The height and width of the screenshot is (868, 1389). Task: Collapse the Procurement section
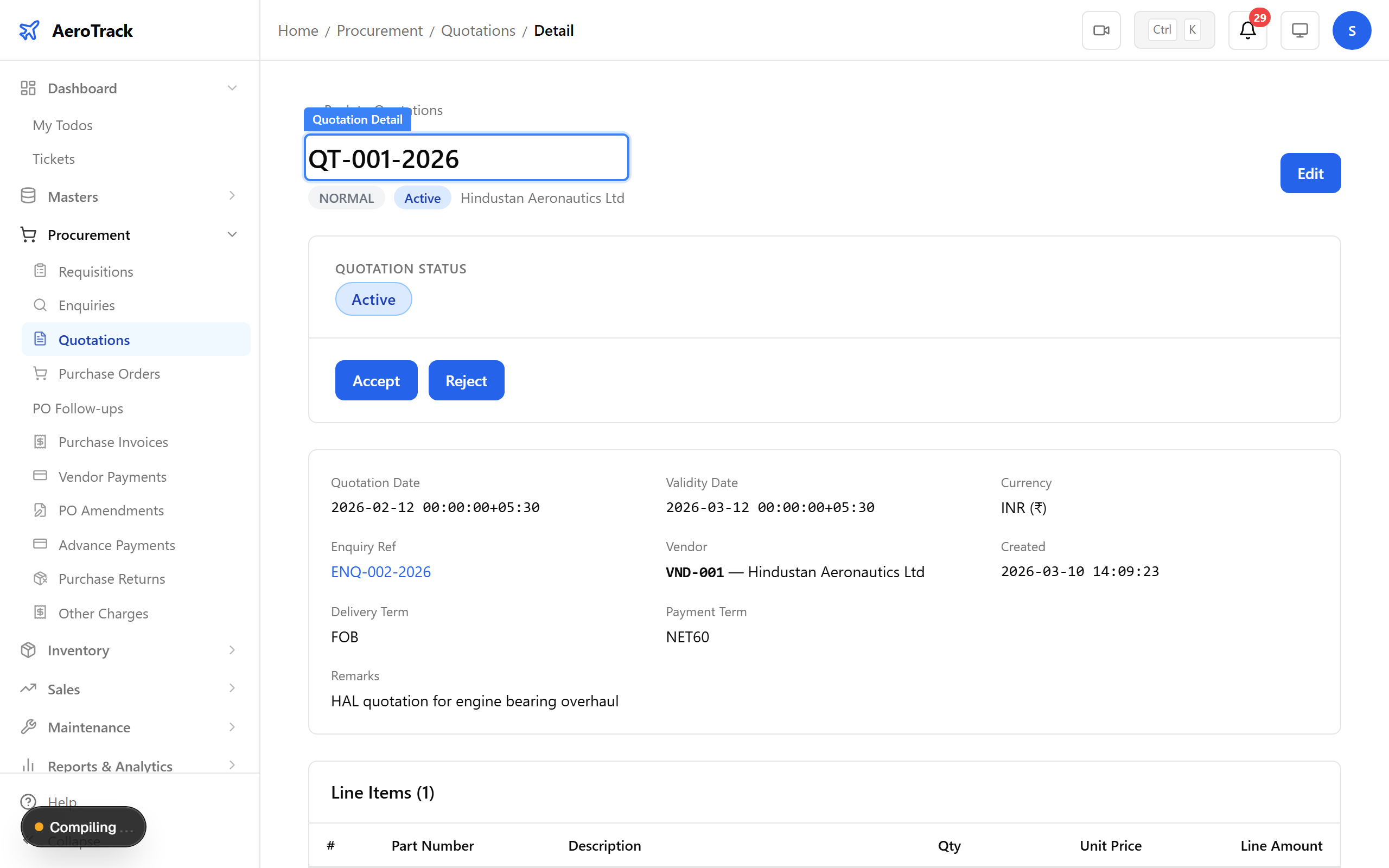point(232,234)
